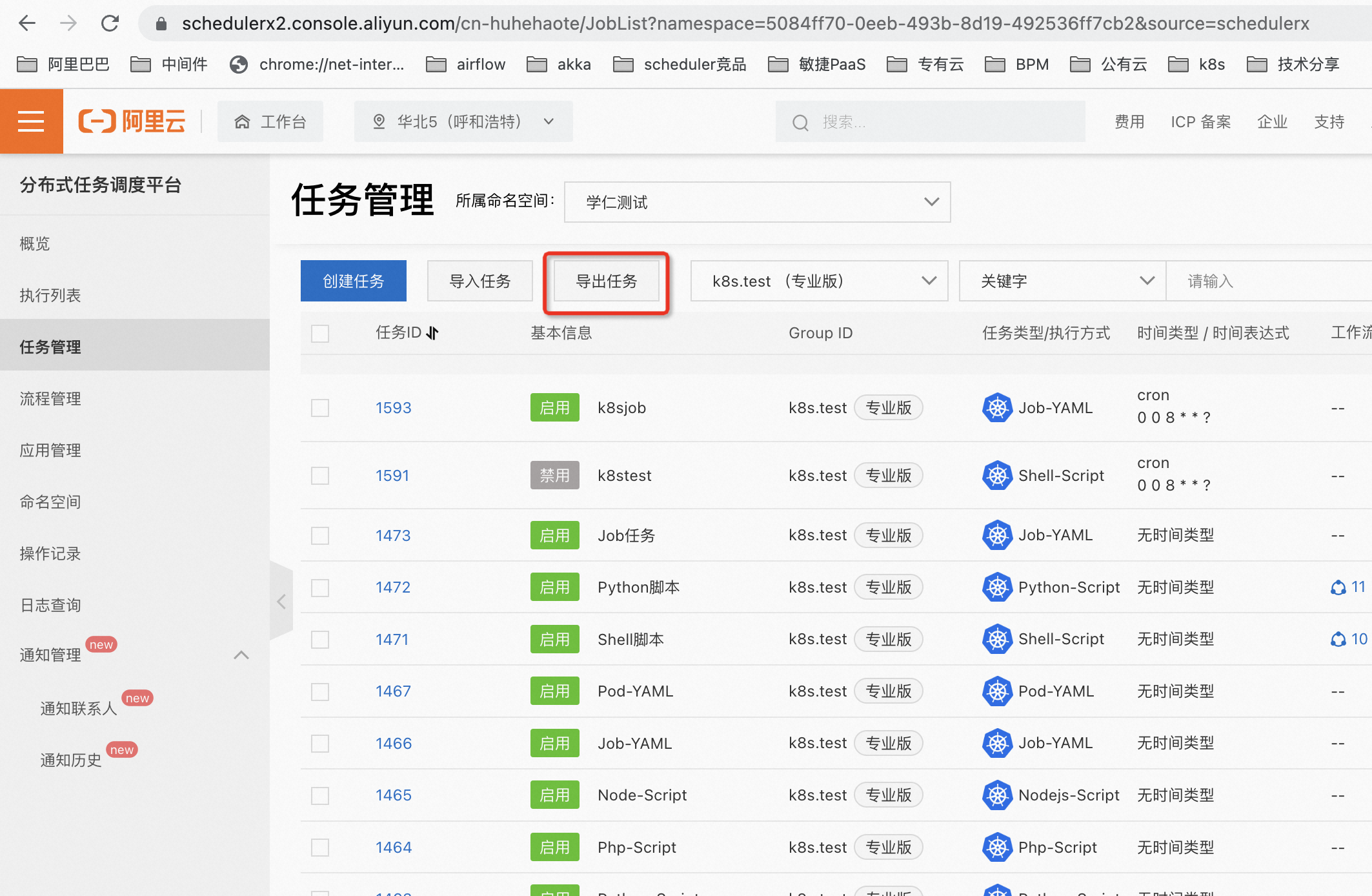Open task ID 1464 link
The image size is (1372, 896).
394,848
